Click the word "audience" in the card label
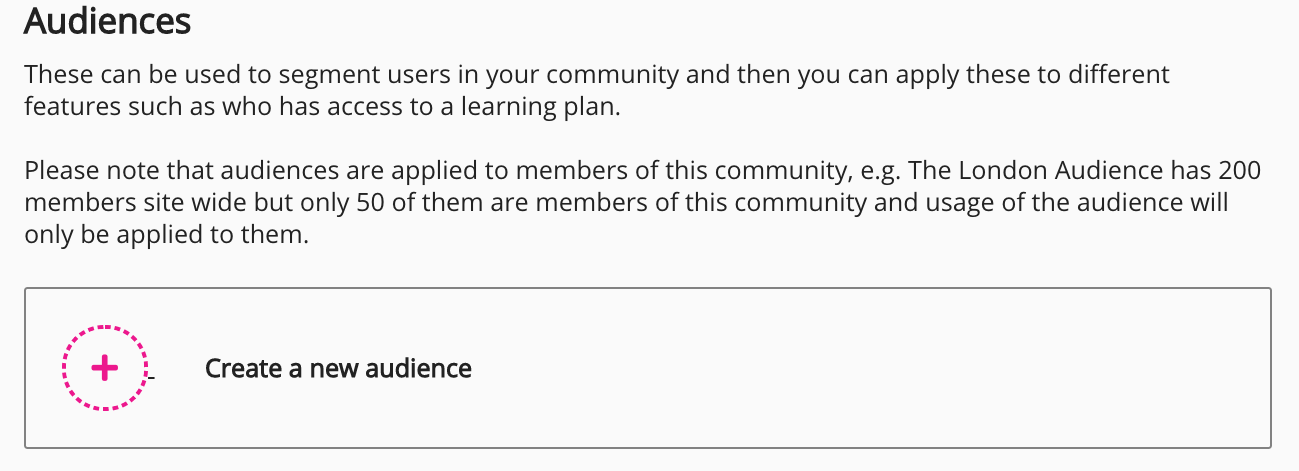Image resolution: width=1299 pixels, height=471 pixels. [x=419, y=368]
